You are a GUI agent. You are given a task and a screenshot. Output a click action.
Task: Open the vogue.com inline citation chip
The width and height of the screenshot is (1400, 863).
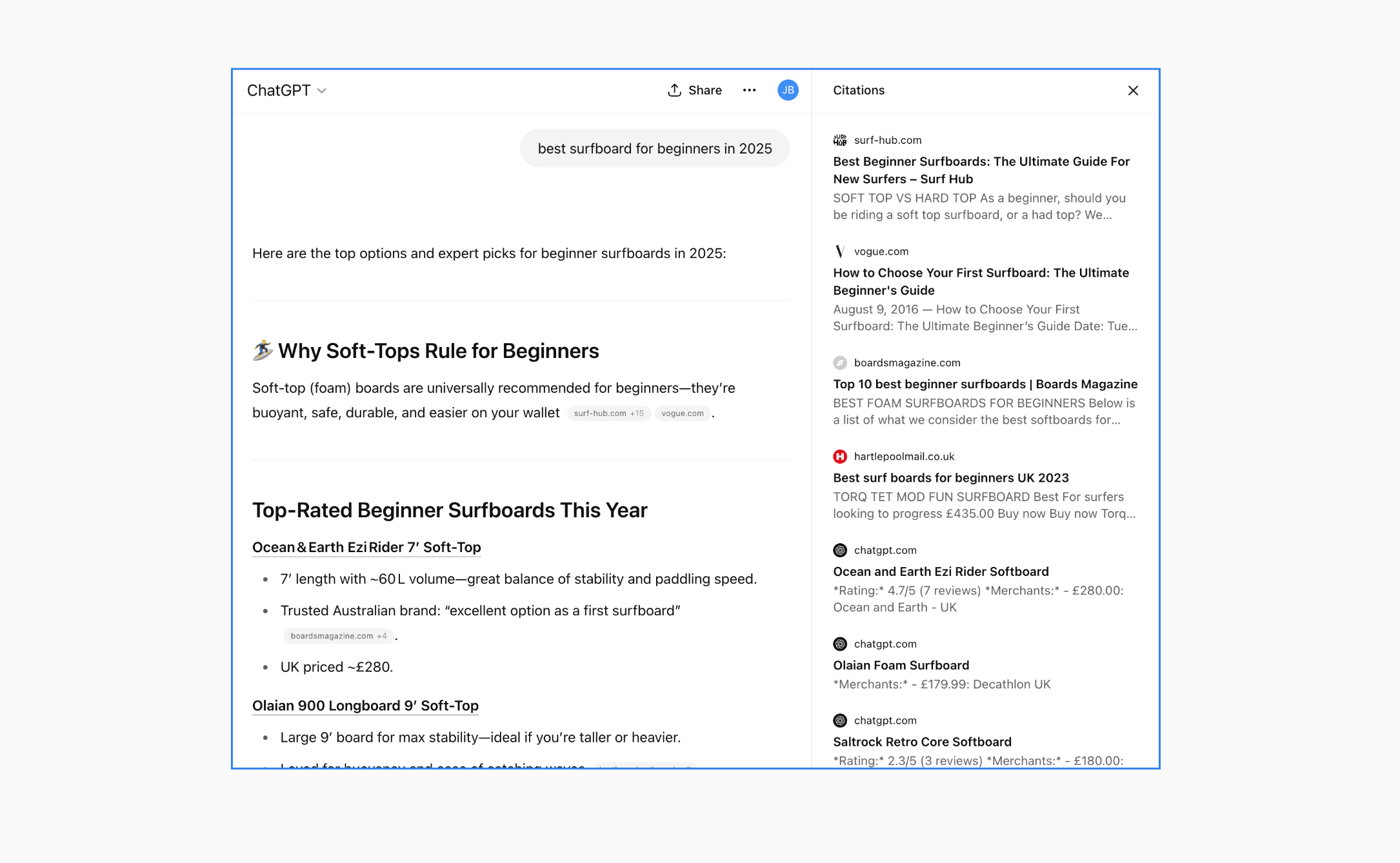click(682, 413)
